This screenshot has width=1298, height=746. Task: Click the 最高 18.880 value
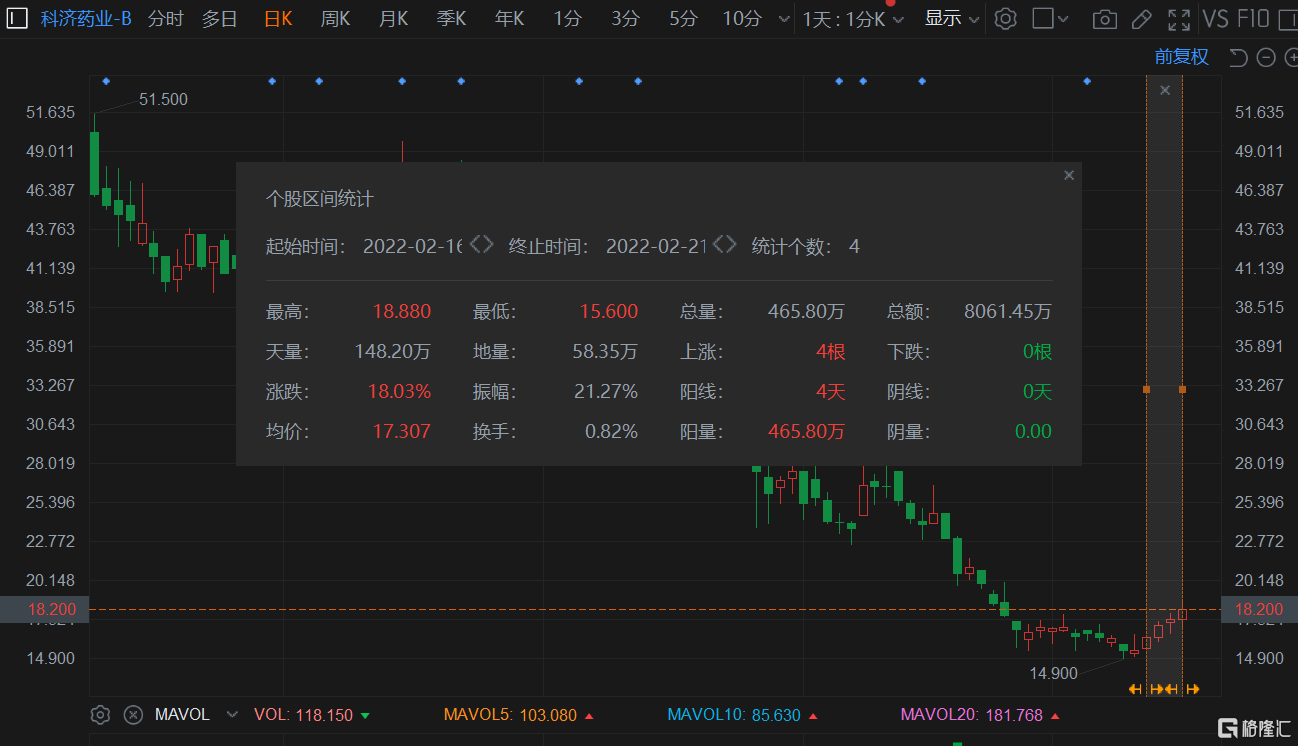click(402, 311)
